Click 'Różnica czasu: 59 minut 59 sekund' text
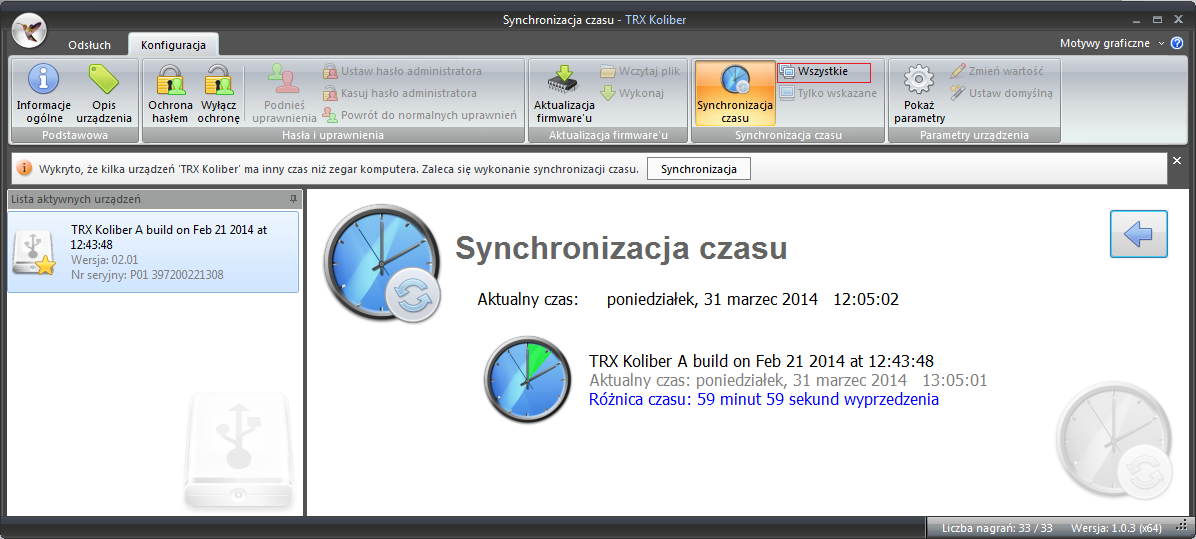Image resolution: width=1196 pixels, height=539 pixels. point(764,399)
